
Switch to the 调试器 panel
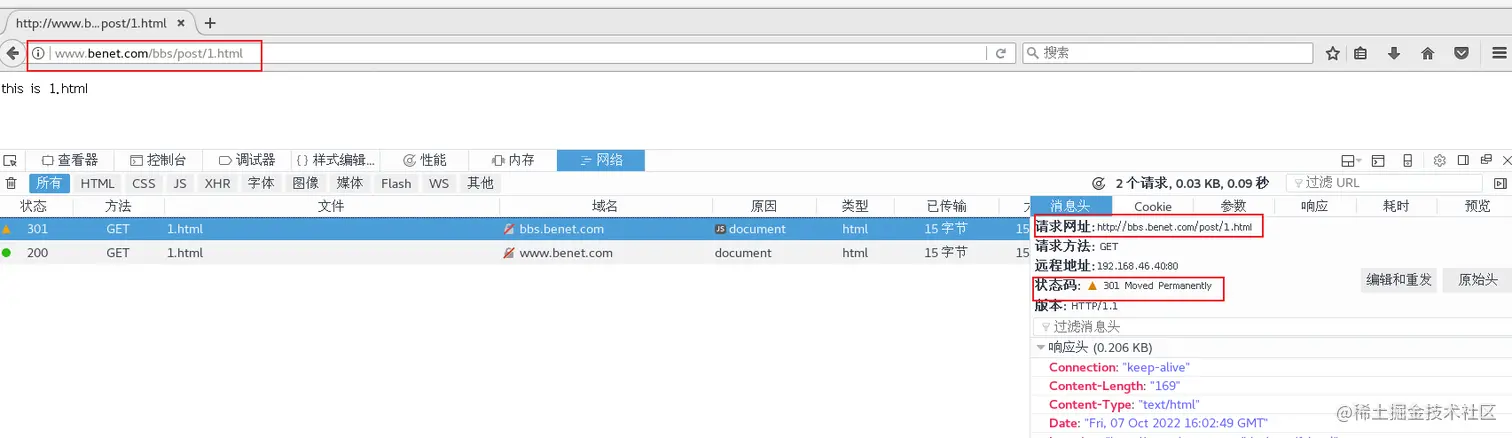(x=246, y=160)
